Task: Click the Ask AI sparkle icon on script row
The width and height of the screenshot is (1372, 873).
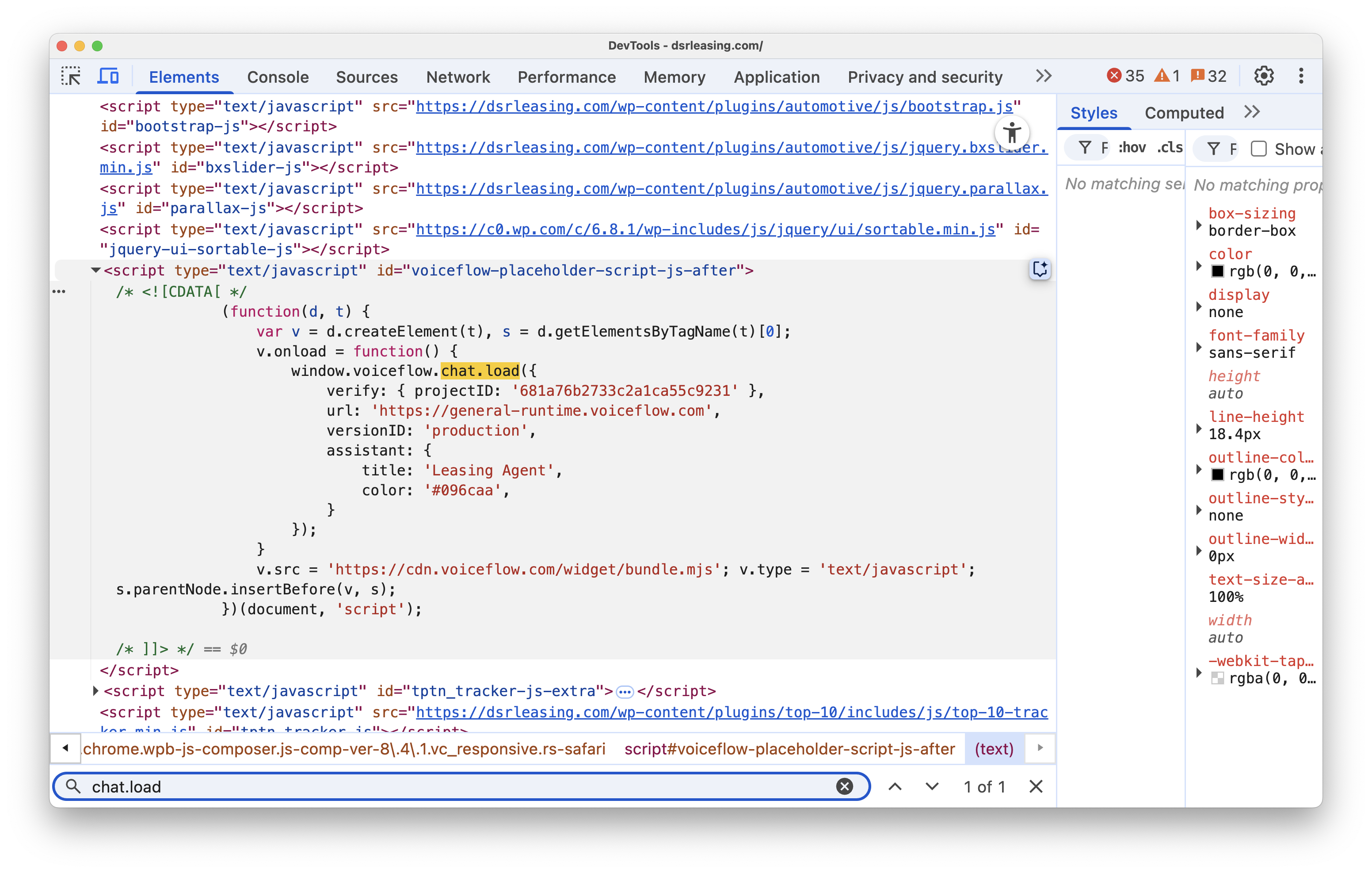Action: pos(1040,269)
